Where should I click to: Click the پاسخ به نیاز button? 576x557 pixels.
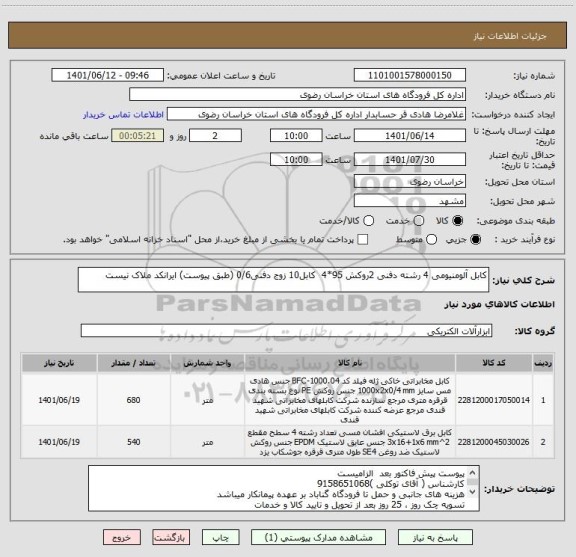click(x=435, y=538)
